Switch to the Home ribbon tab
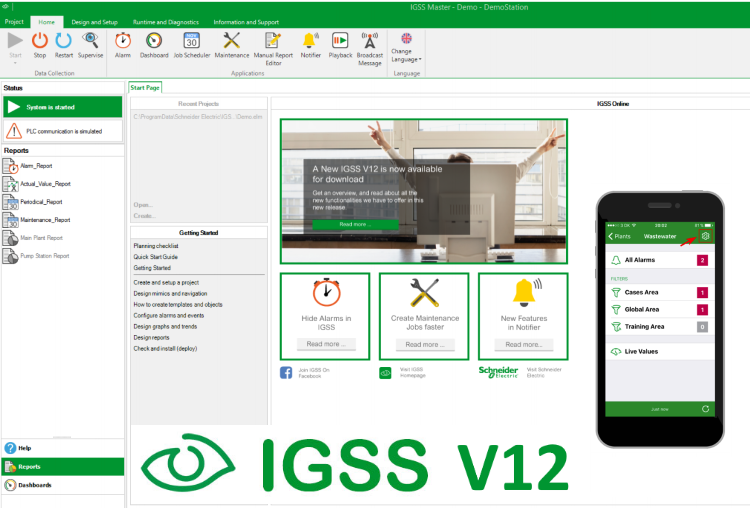The height and width of the screenshot is (508, 750). pyautogui.click(x=46, y=22)
